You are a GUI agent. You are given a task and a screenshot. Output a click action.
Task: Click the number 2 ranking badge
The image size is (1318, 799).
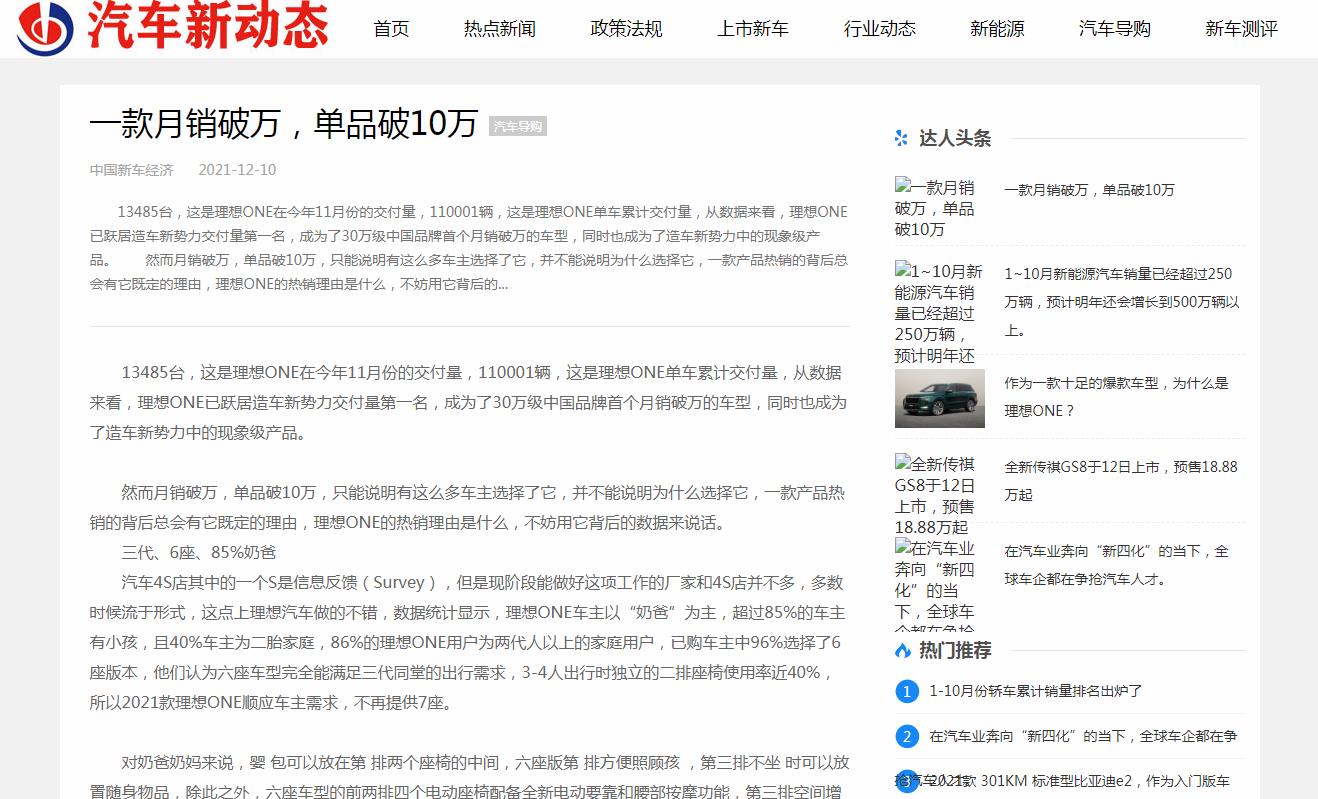coord(906,737)
